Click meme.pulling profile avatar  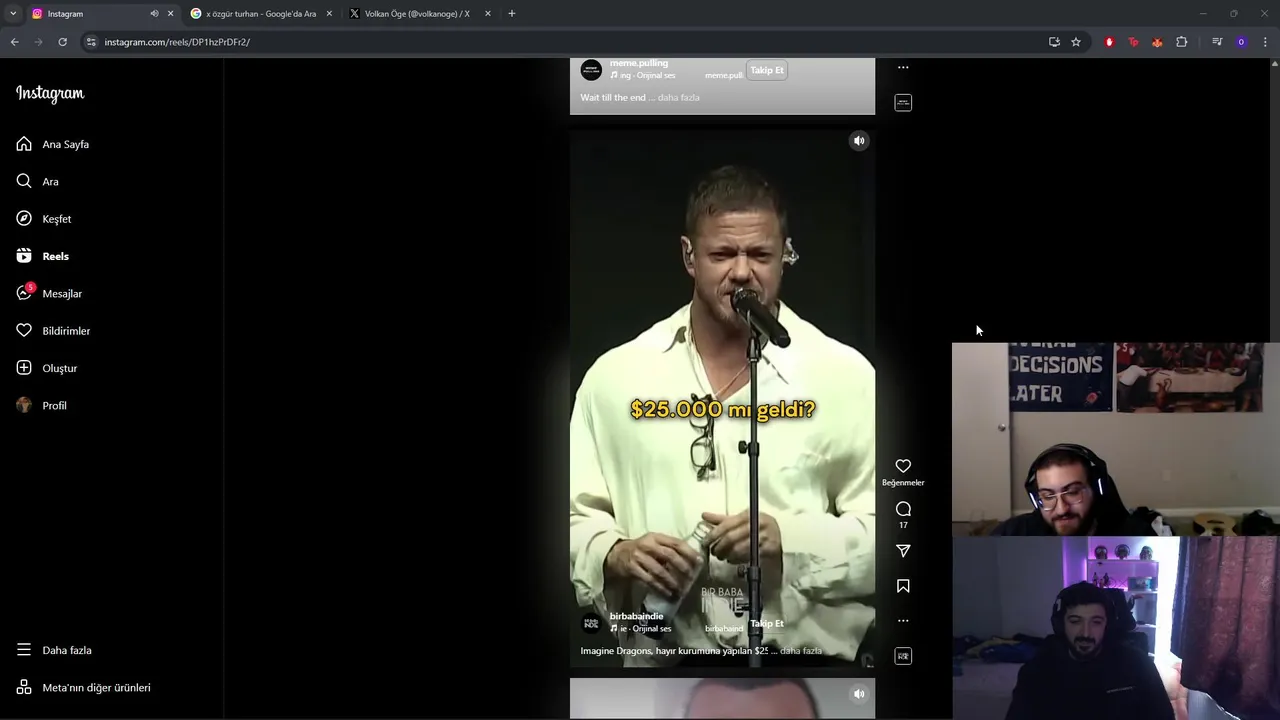pyautogui.click(x=591, y=70)
